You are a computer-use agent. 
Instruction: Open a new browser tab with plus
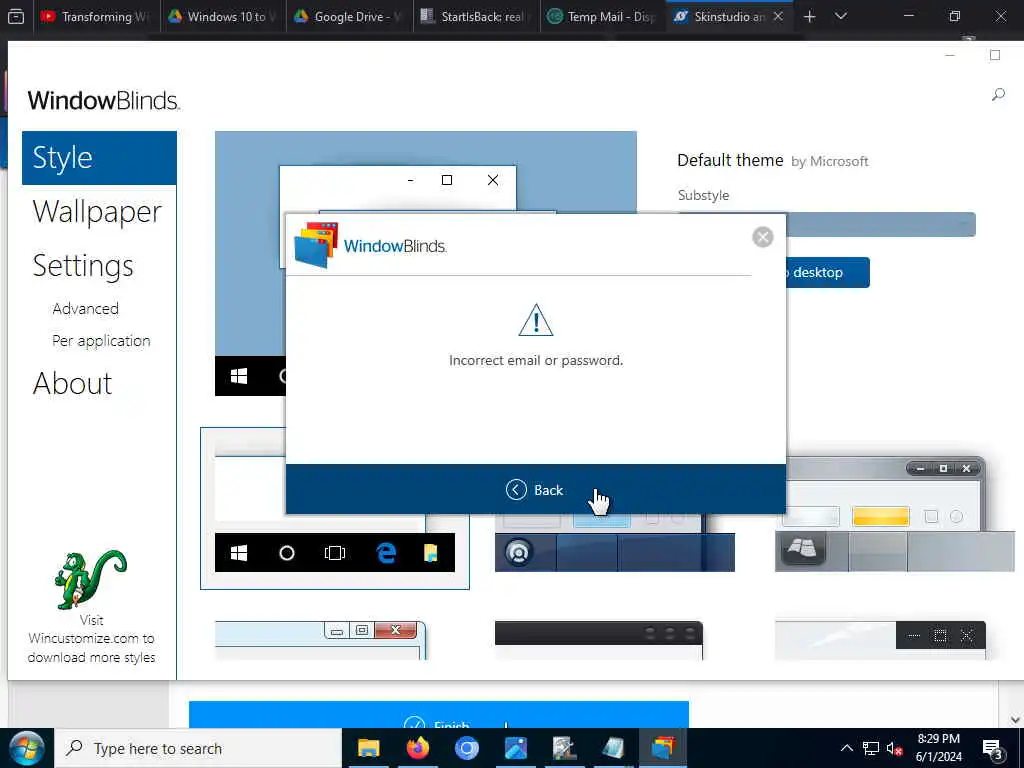[x=810, y=16]
